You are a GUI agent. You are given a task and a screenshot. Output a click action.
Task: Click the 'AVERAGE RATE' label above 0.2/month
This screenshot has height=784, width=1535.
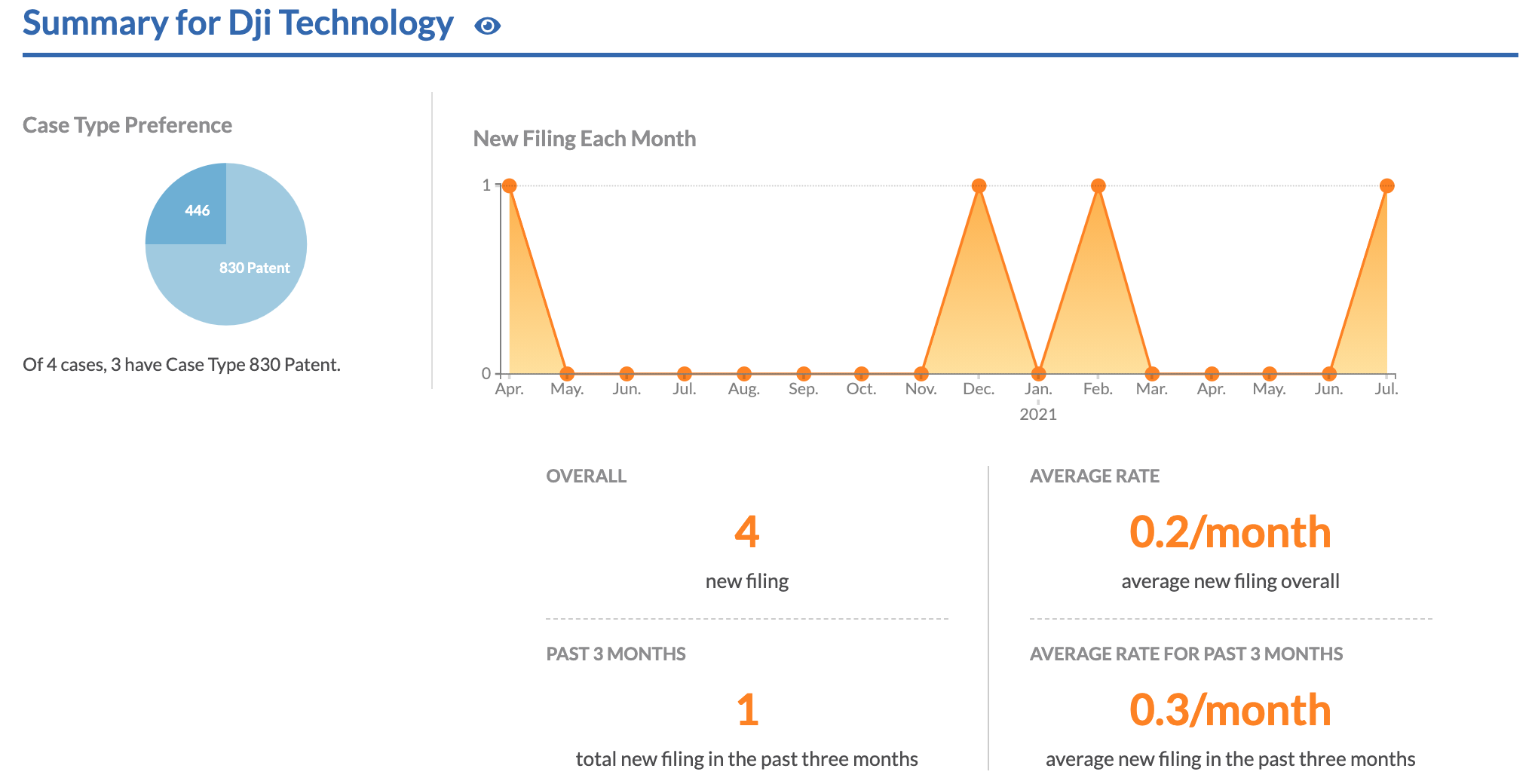pos(1095,476)
